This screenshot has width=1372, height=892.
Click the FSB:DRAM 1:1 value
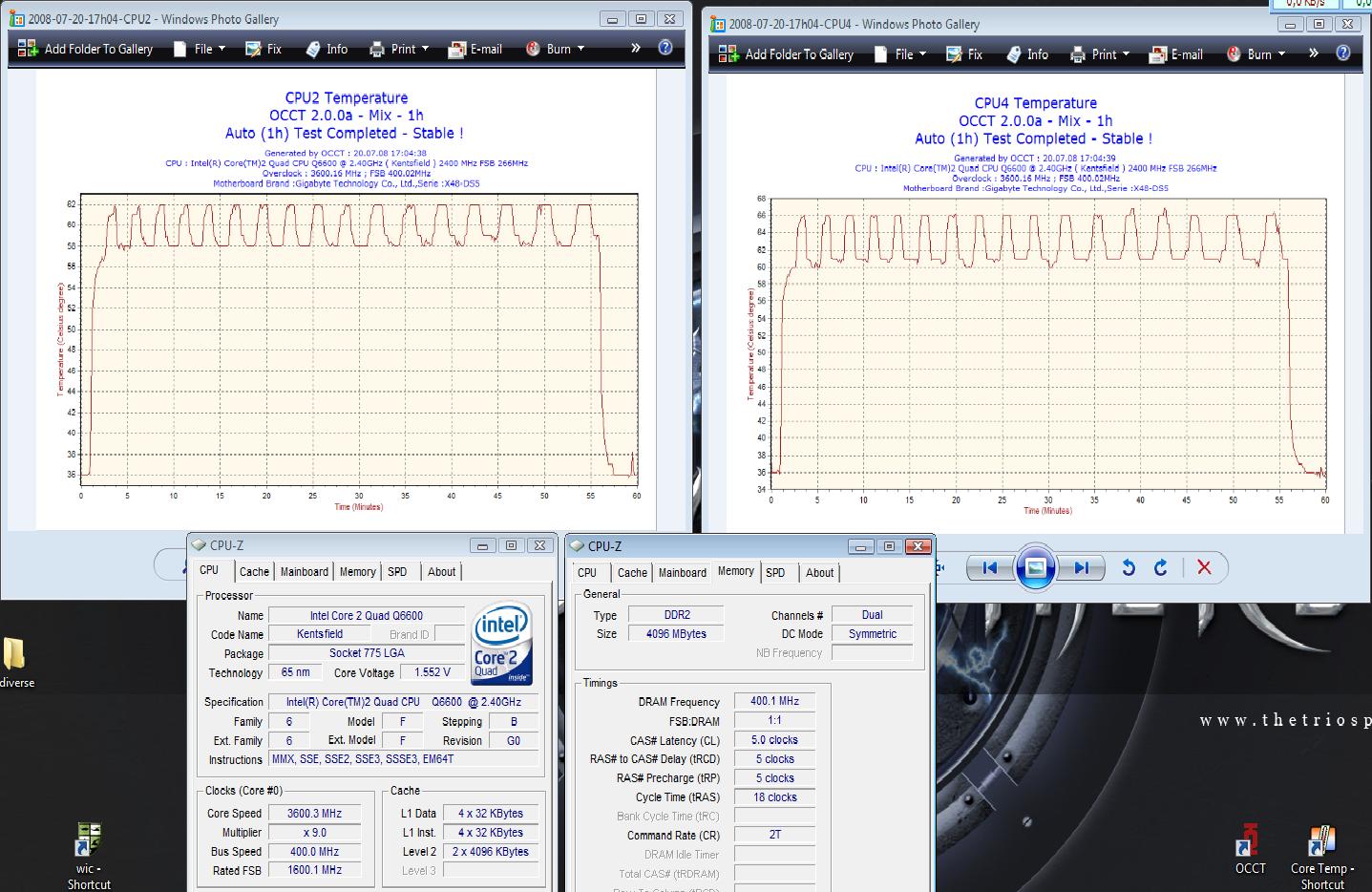(774, 721)
